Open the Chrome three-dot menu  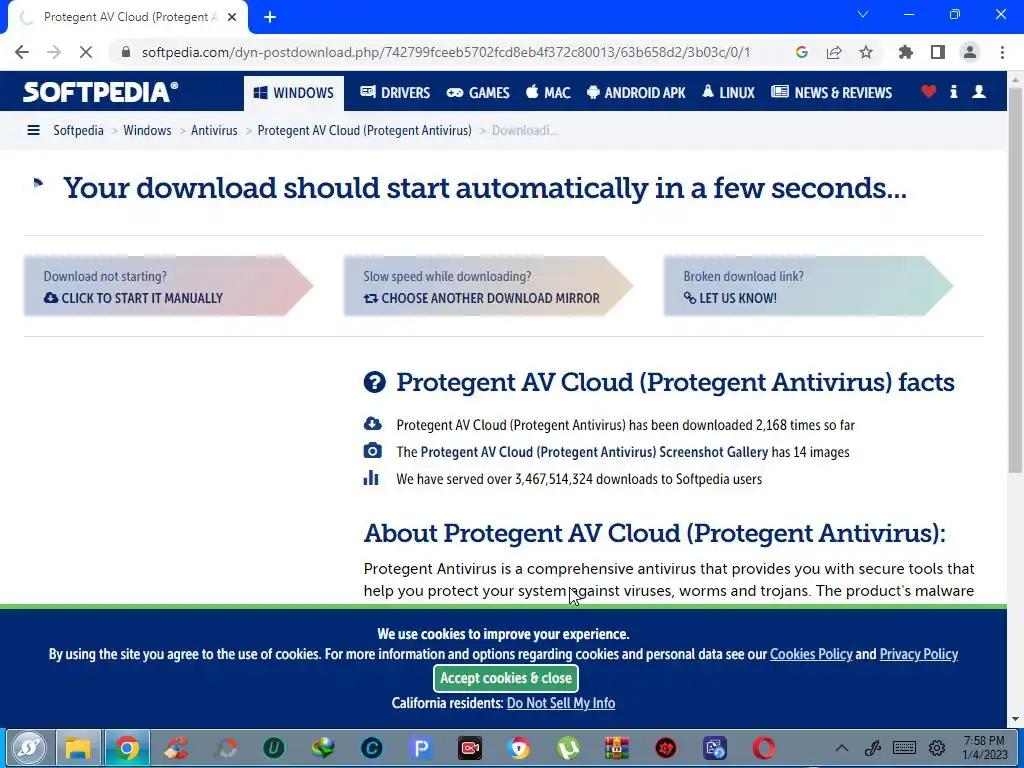[1002, 52]
